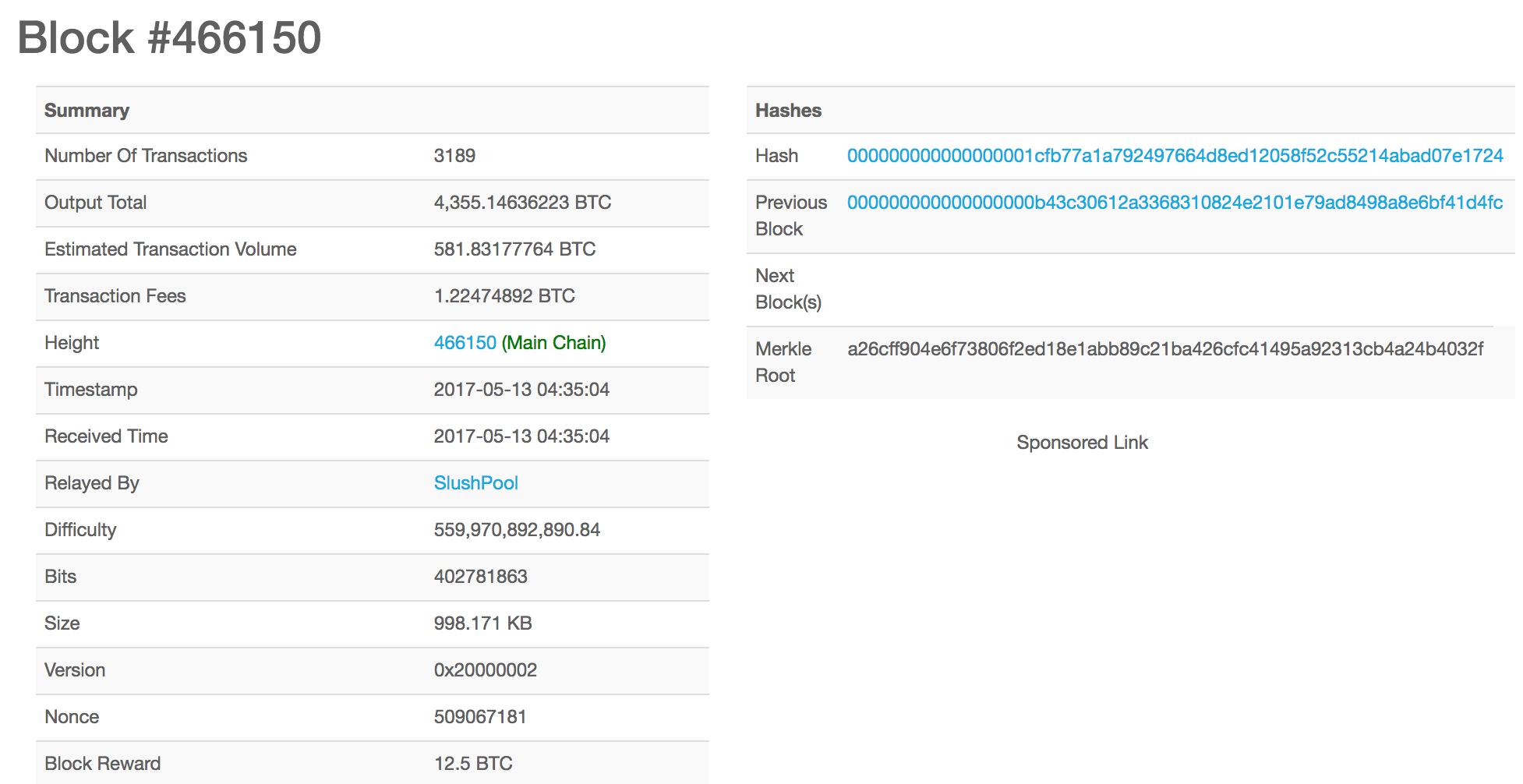Click the Block #466150 page heading

click(x=169, y=37)
